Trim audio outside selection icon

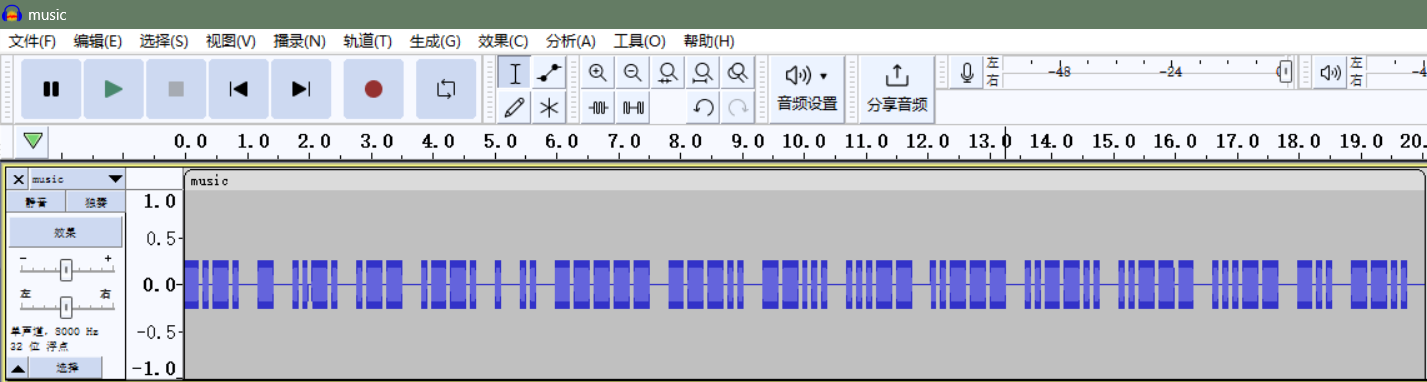click(x=598, y=106)
